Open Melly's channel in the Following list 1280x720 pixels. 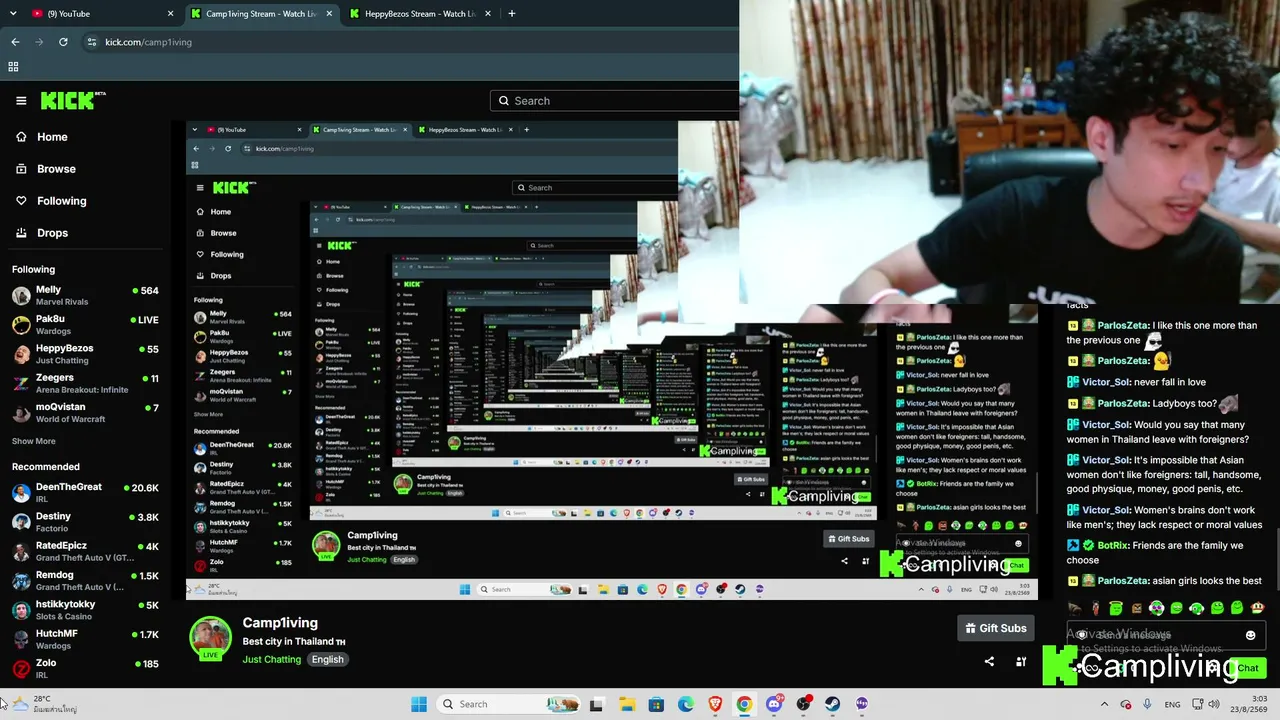point(85,296)
